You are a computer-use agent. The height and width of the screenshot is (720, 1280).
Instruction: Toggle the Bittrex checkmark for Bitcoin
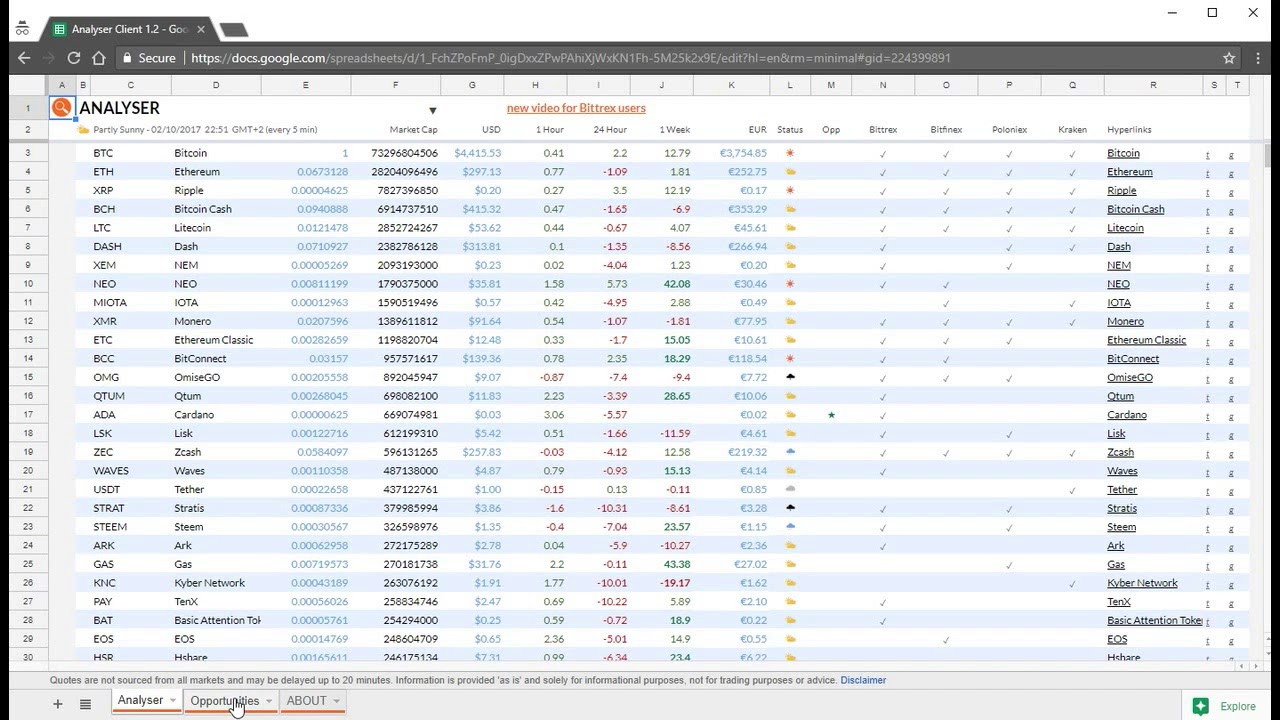(882, 154)
